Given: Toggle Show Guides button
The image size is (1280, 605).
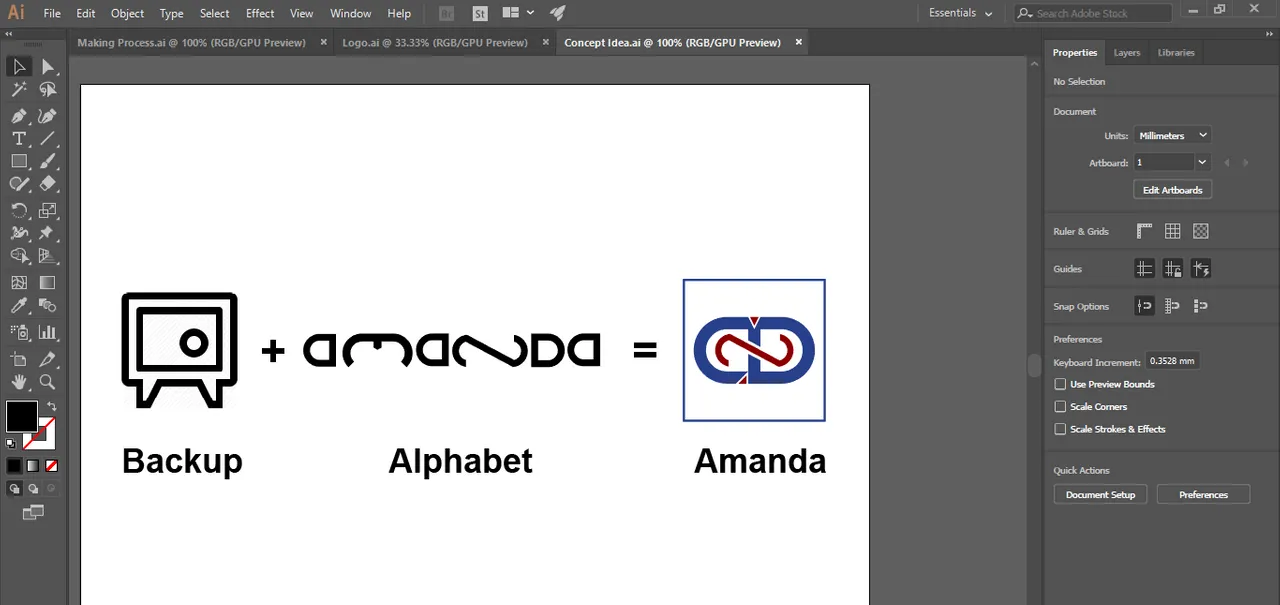Looking at the screenshot, I should (1145, 268).
